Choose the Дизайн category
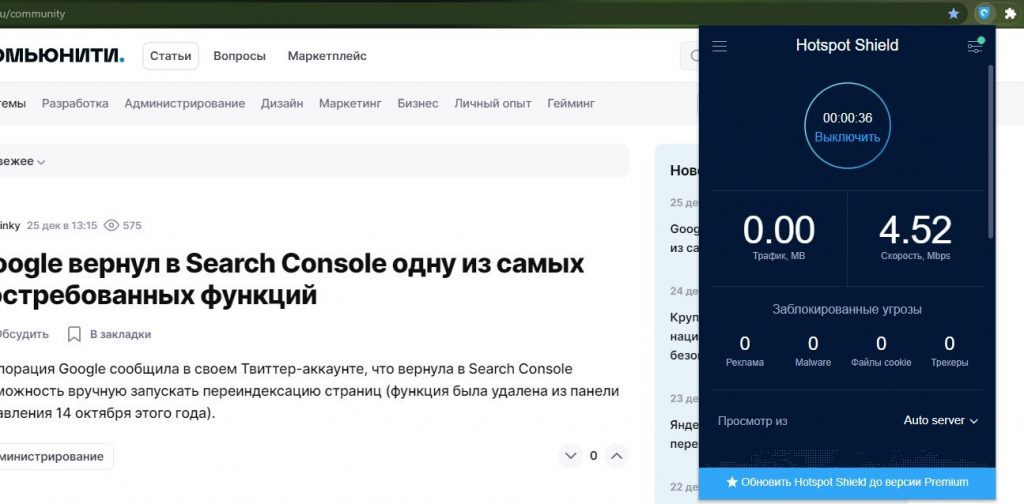 click(x=282, y=103)
